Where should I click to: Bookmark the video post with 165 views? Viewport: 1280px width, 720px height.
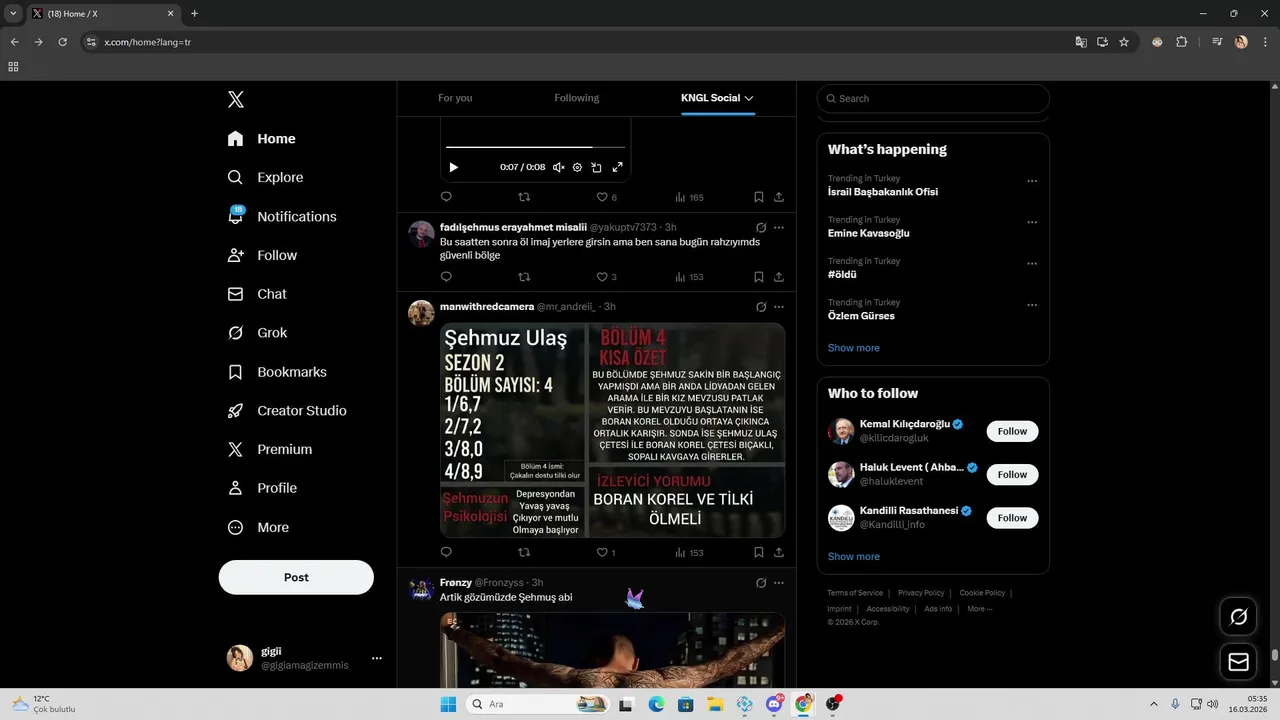click(759, 197)
